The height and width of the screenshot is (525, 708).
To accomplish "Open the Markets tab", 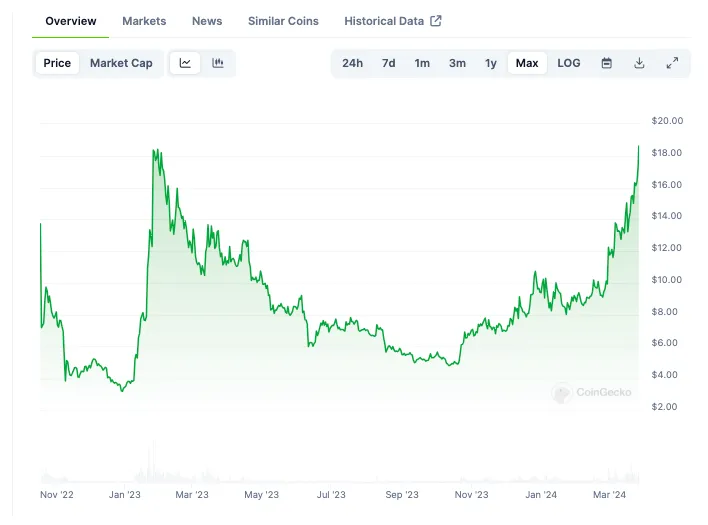I will click(144, 21).
